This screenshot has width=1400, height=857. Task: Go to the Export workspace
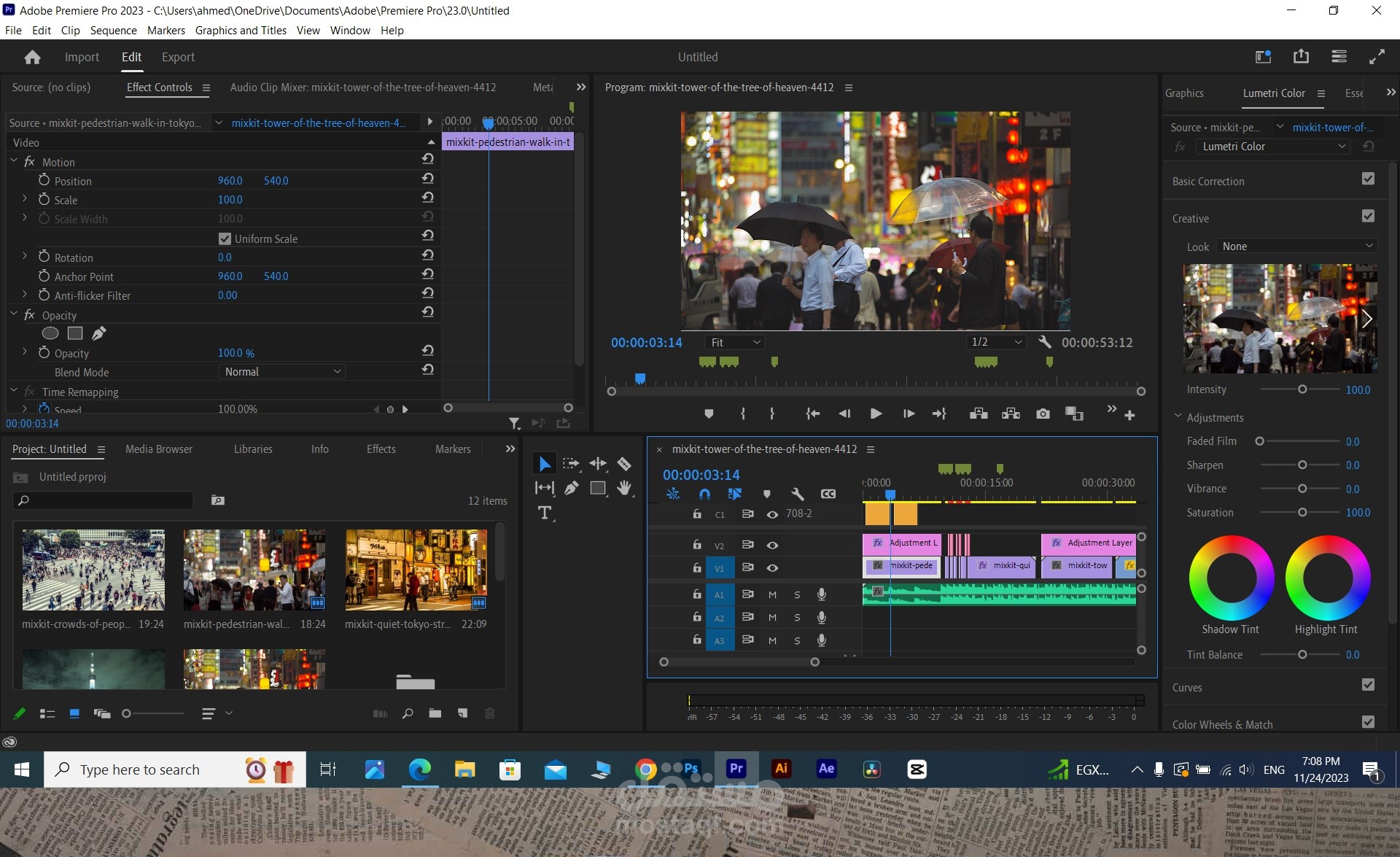178,57
